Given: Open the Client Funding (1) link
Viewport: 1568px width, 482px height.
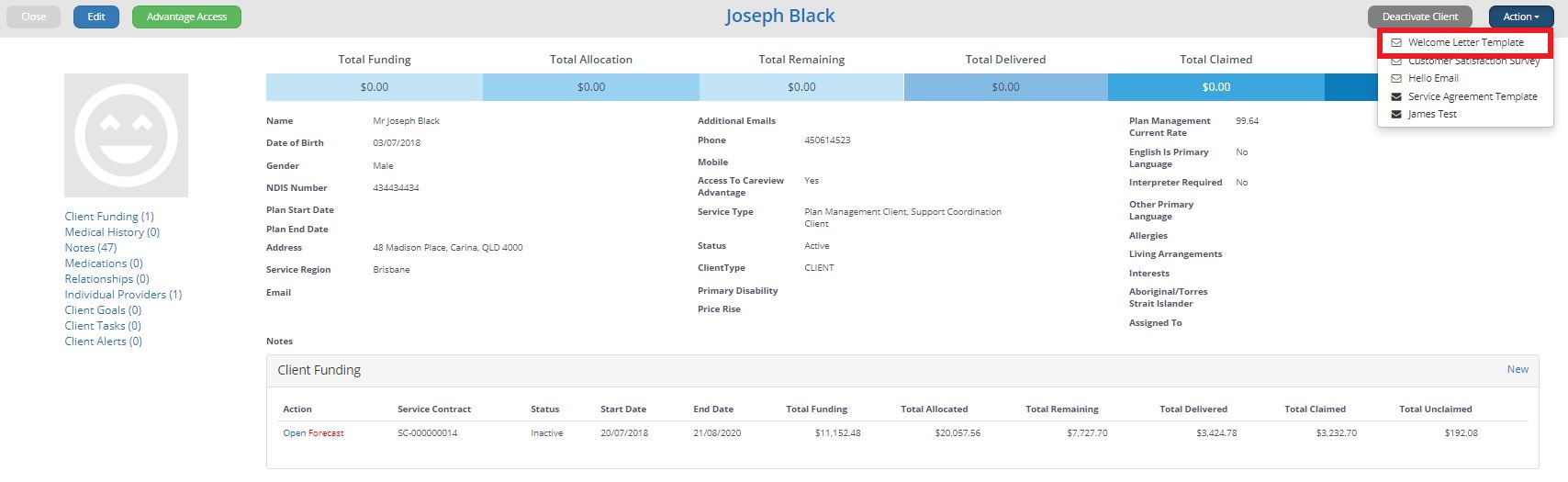Looking at the screenshot, I should (x=109, y=217).
